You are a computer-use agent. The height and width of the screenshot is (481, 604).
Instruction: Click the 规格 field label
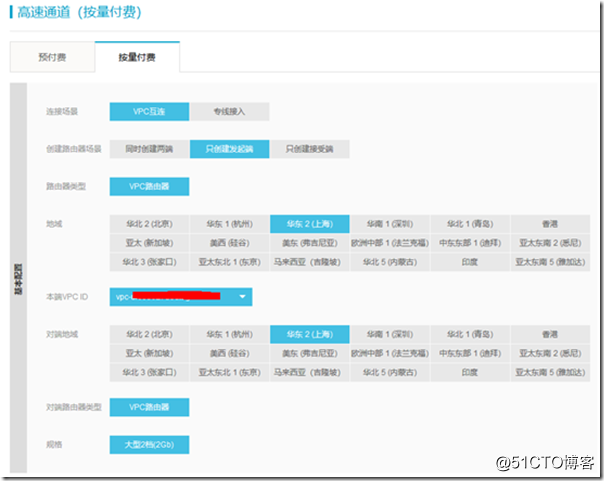(54, 445)
